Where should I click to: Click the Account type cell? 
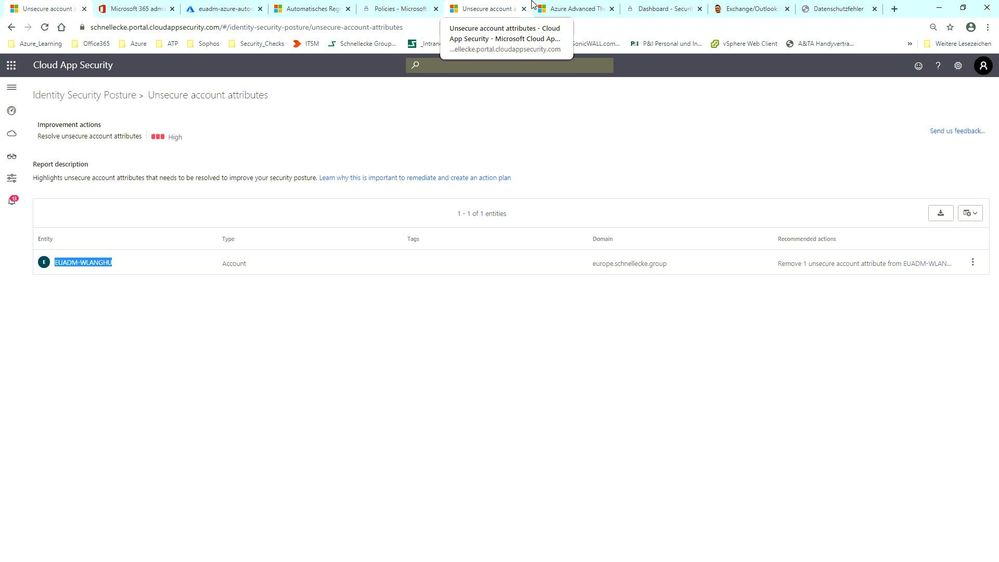[x=234, y=263]
